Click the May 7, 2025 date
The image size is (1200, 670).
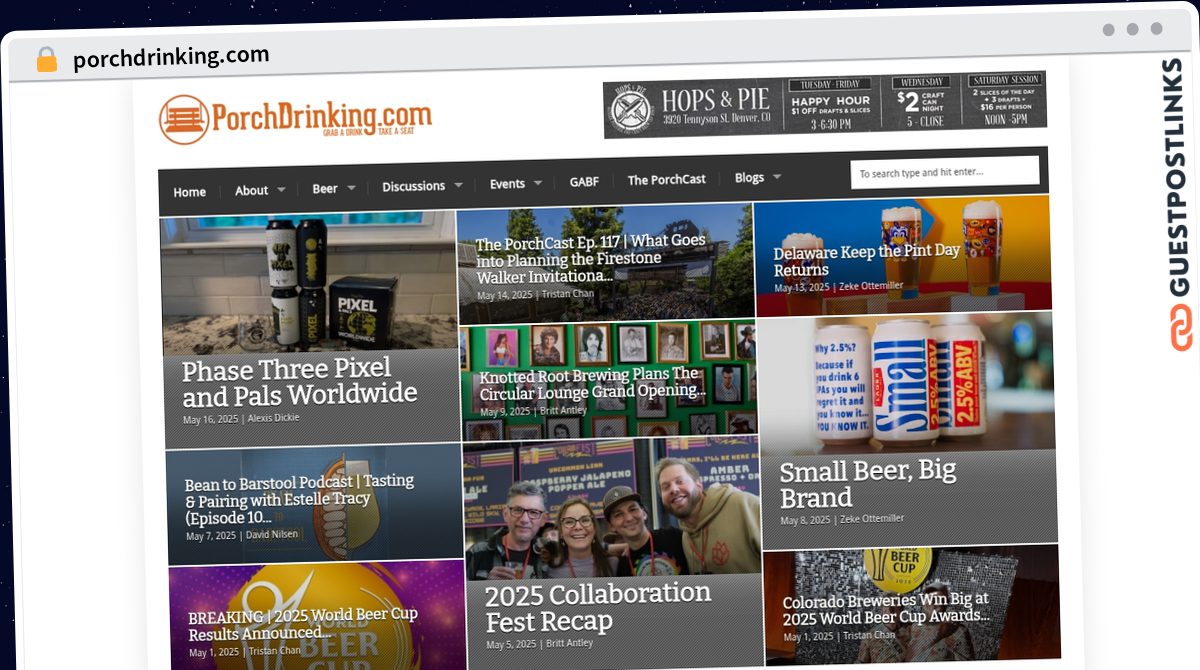pyautogui.click(x=211, y=536)
